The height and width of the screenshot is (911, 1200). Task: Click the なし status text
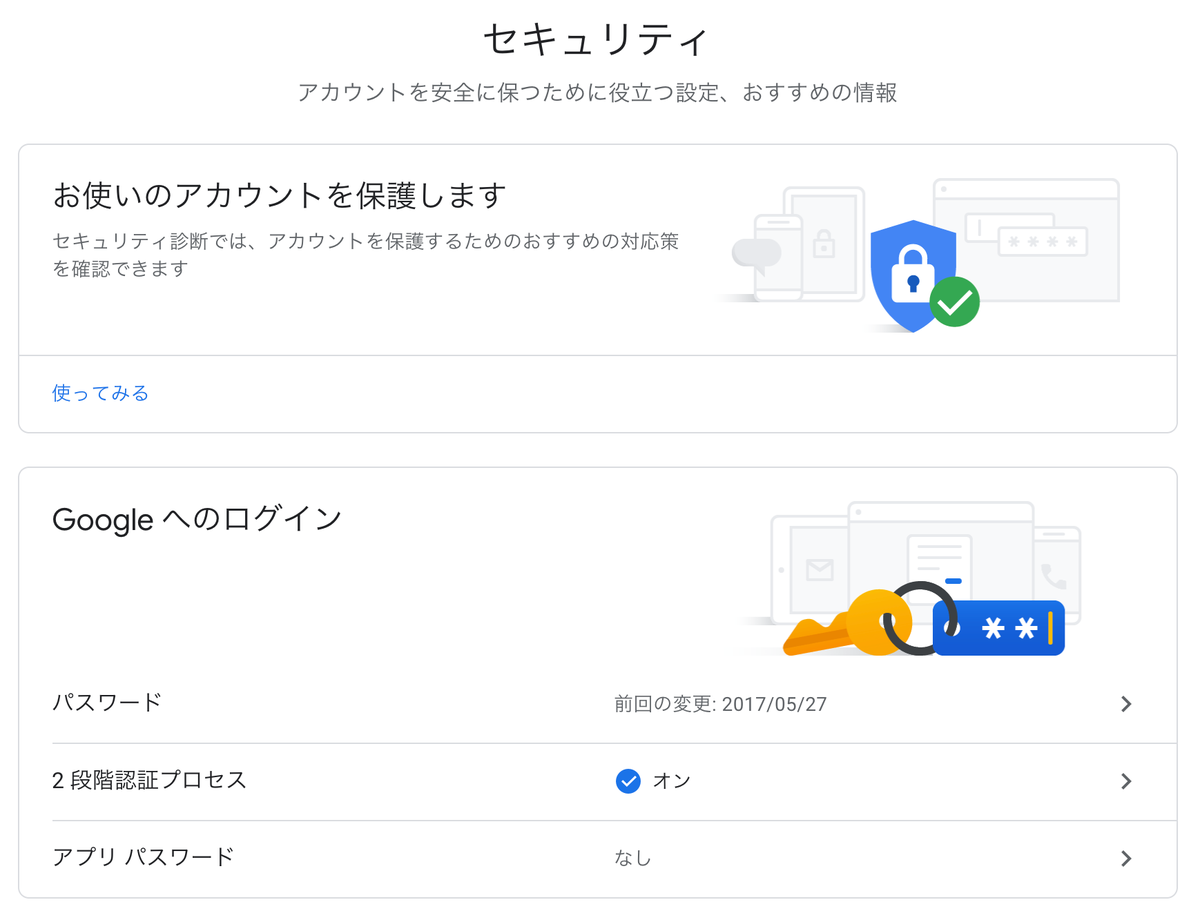point(633,858)
